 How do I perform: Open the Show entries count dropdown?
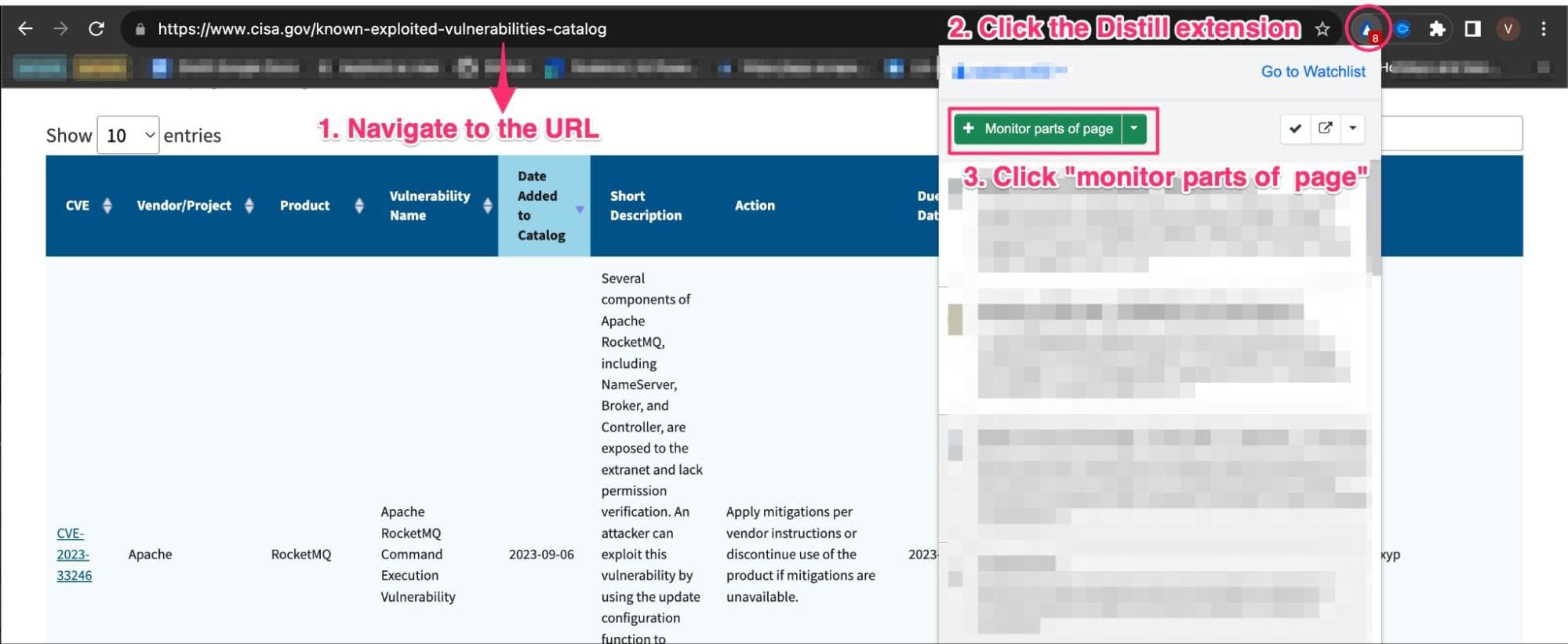[x=128, y=136]
